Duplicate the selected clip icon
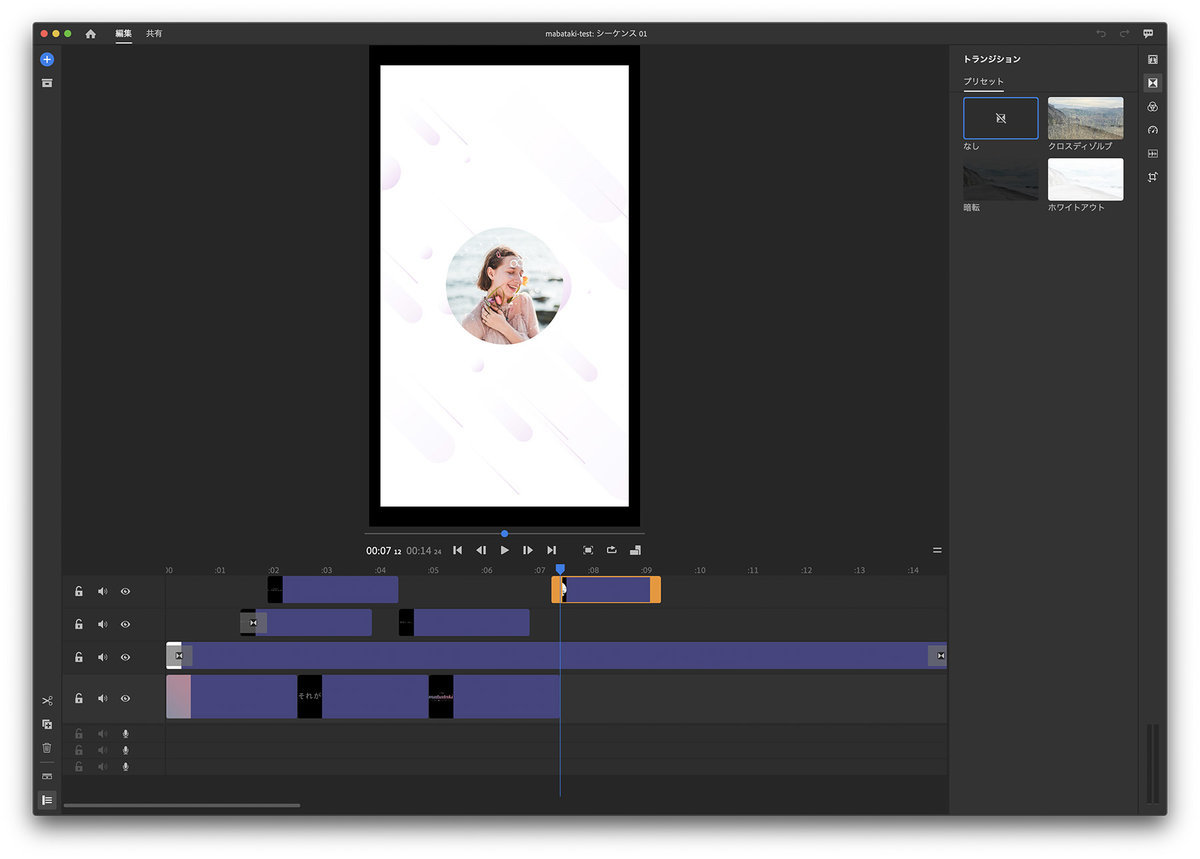The height and width of the screenshot is (859, 1200). [x=47, y=724]
